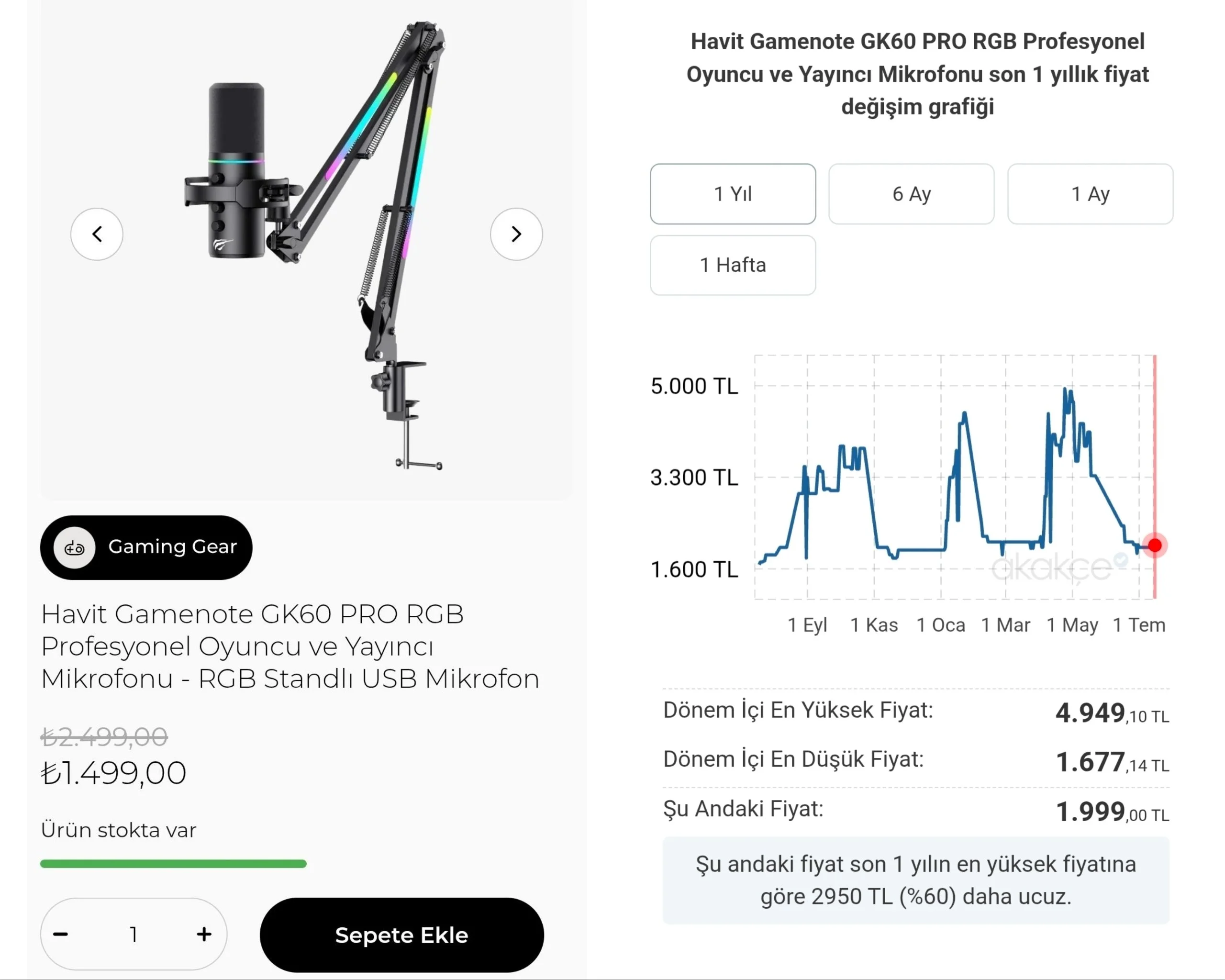
Task: Show the next product image
Action: 516,234
